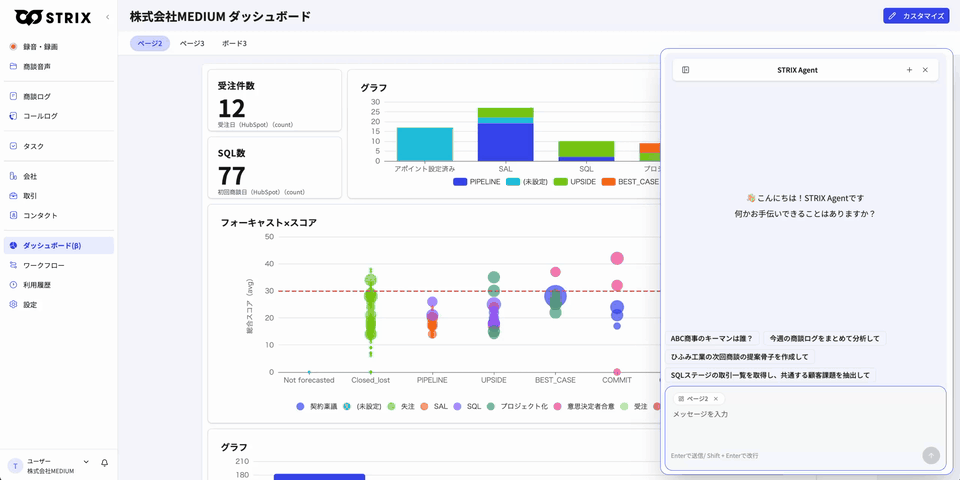The height and width of the screenshot is (480, 960).
Task: Click the アポイント設定済み bar in the chart
Action: (425, 144)
